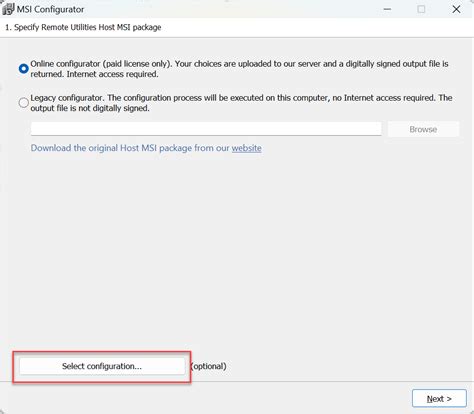Click the MSI Configurator title bar app icon
The width and height of the screenshot is (474, 414).
click(x=8, y=9)
